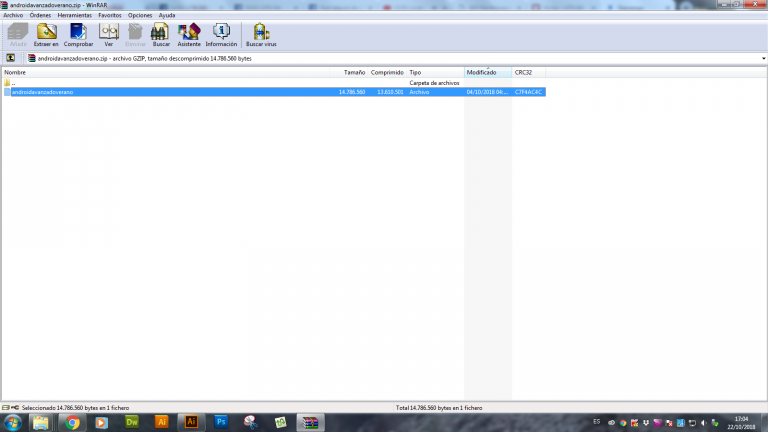Click the Buscar binoculars icon
This screenshot has height=432, width=768.
coord(160,35)
